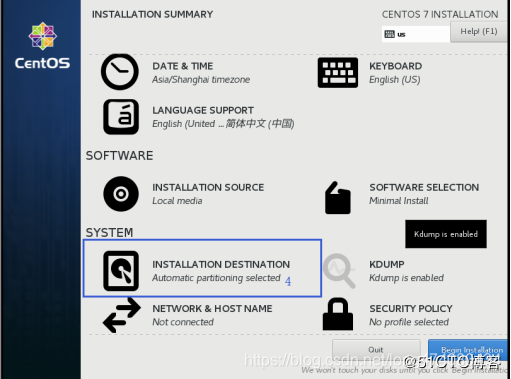Click 'Minimal Install' status text
The height and width of the screenshot is (379, 511).
coord(399,201)
